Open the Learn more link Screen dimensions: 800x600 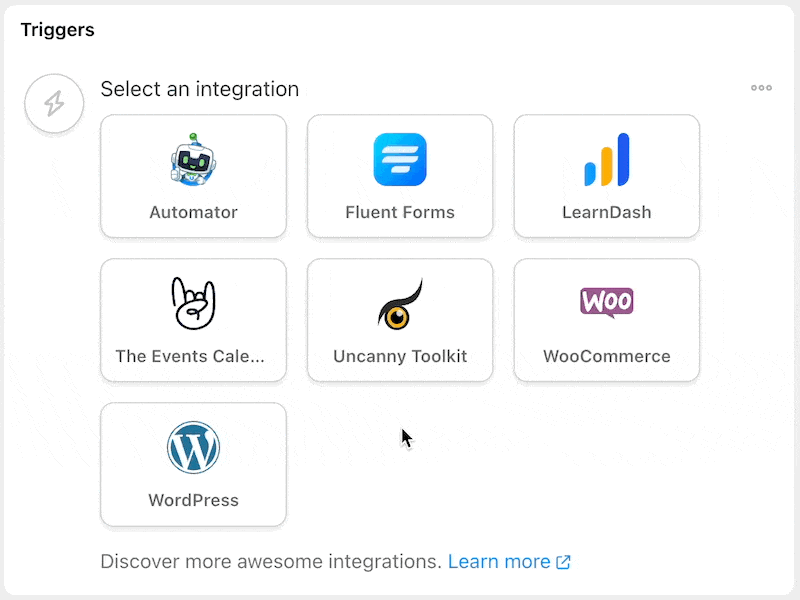click(x=501, y=561)
